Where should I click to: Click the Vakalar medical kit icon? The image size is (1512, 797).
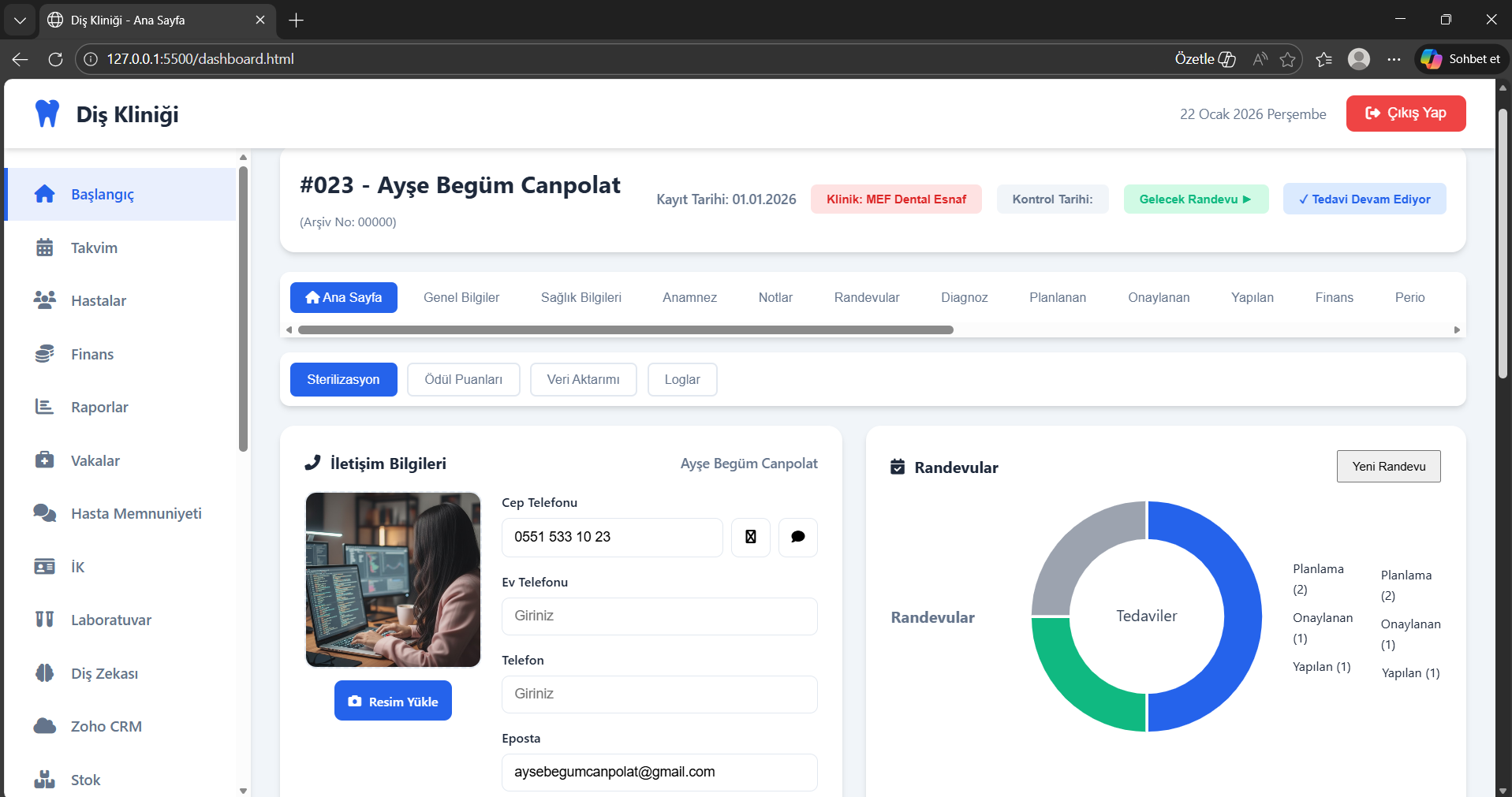45,460
